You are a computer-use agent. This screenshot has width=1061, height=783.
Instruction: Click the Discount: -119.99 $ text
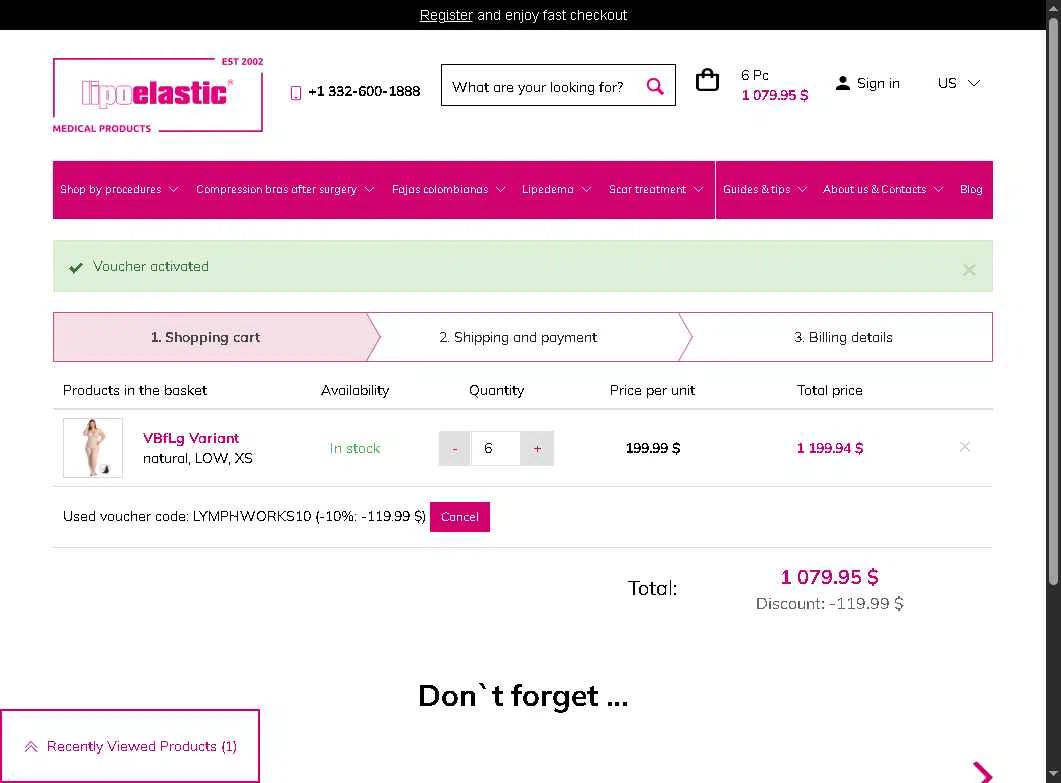830,604
